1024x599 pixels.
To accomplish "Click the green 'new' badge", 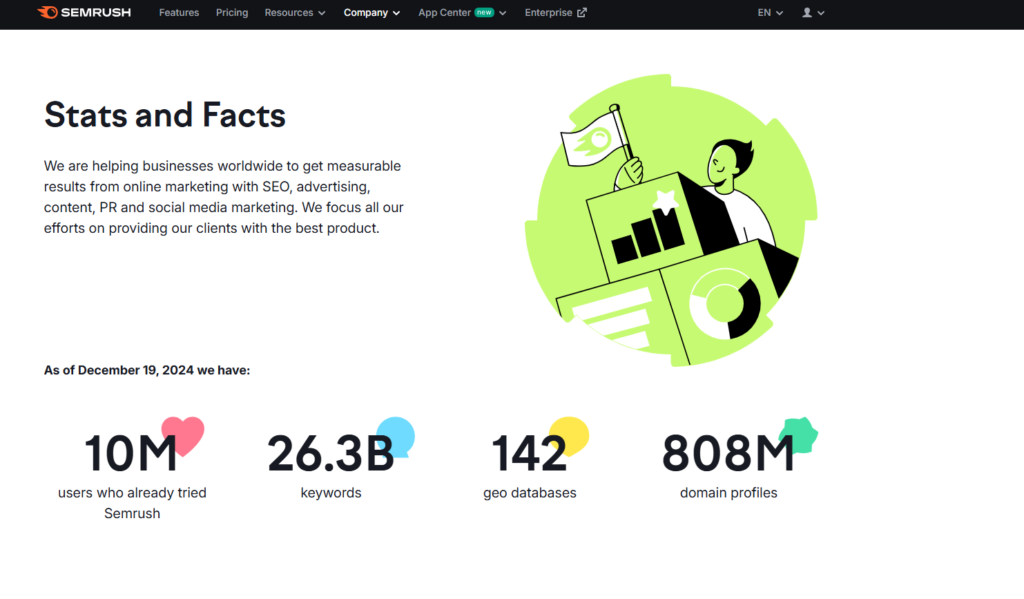I will (484, 12).
